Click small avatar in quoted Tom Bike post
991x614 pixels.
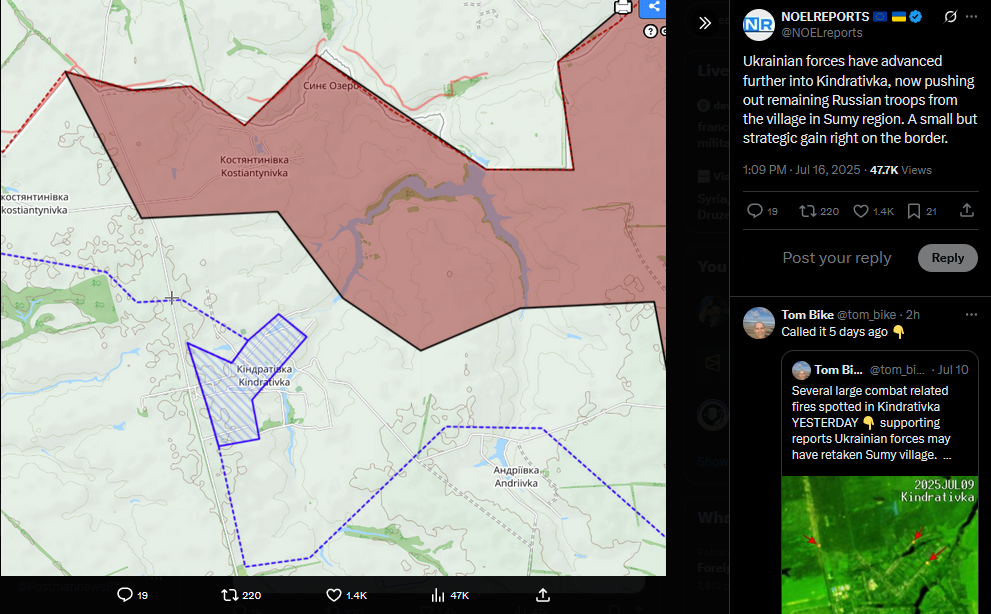(x=801, y=370)
